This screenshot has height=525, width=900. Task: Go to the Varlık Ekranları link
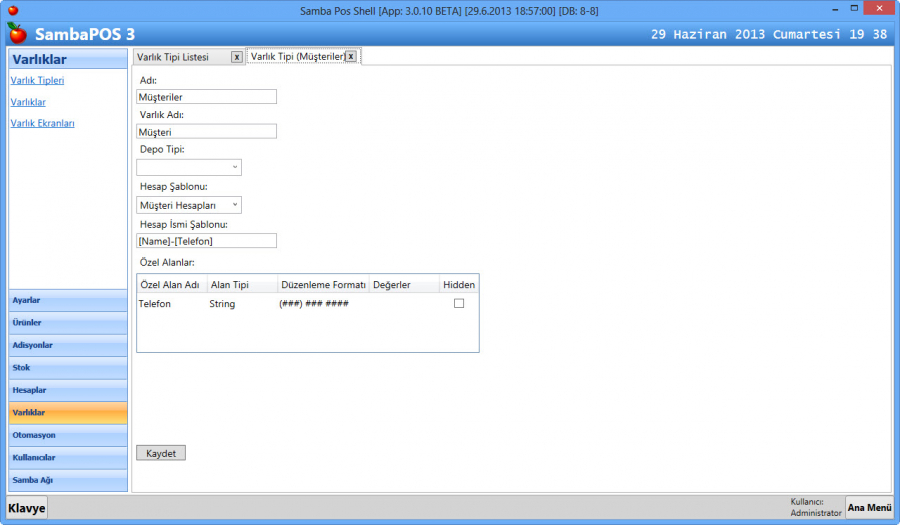coord(42,124)
